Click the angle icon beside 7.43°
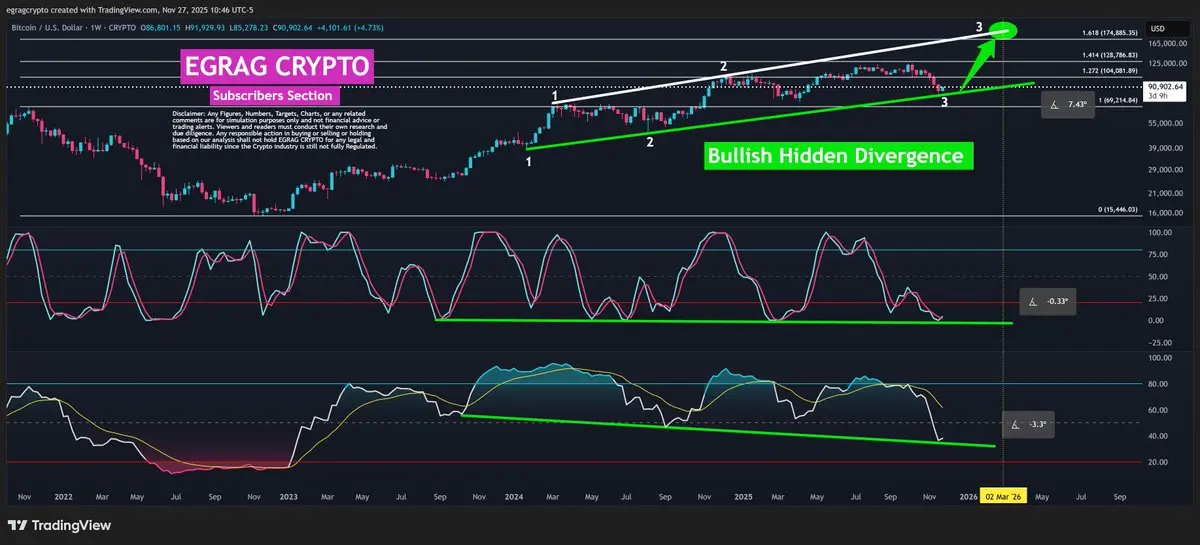Viewport: 1200px width, 545px height. [x=1053, y=104]
